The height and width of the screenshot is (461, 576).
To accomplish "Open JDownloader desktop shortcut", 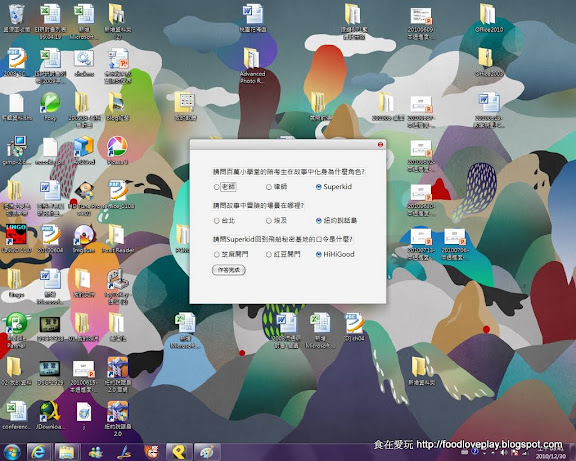I will [50, 415].
